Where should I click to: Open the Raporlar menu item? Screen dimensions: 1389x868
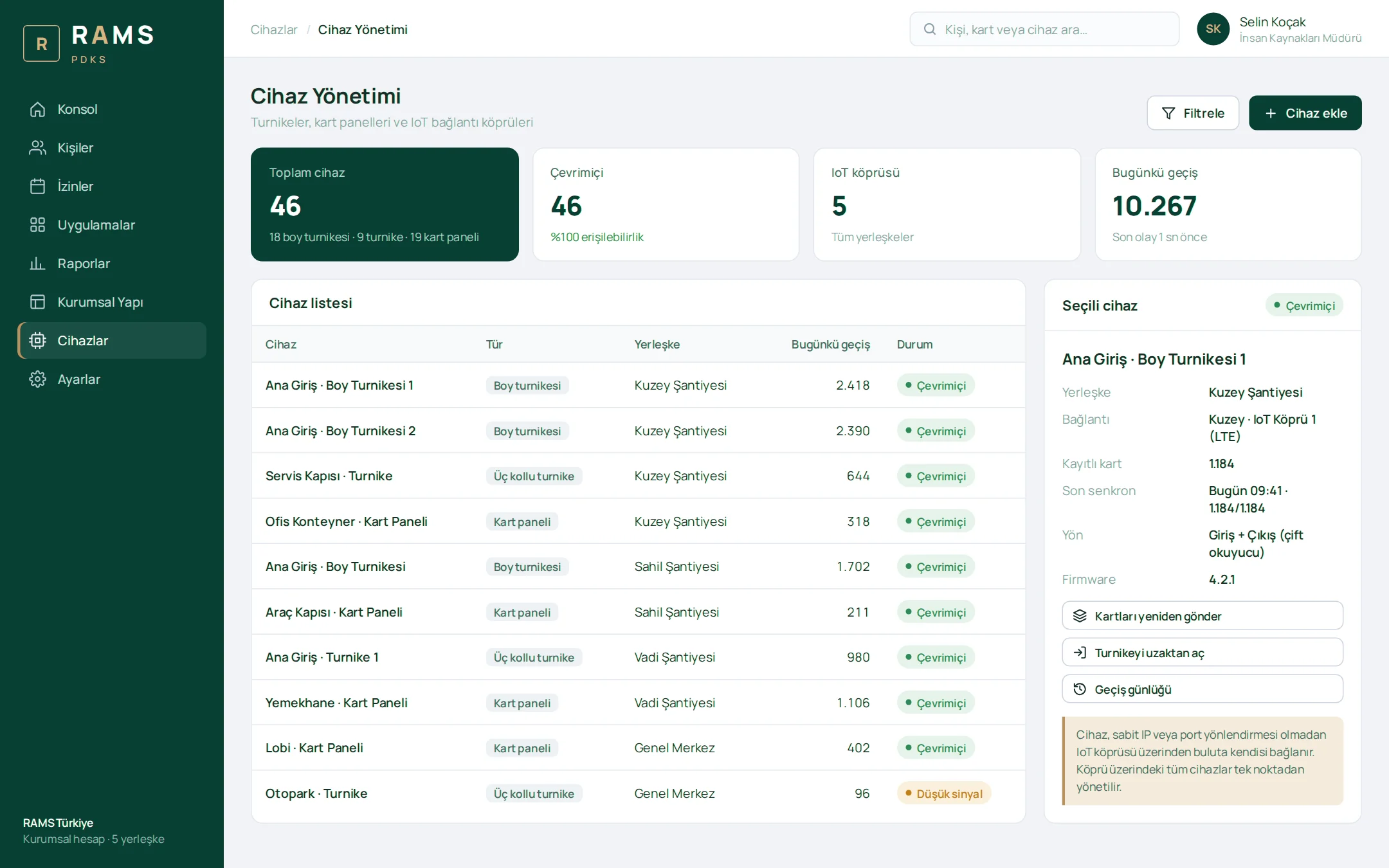(112, 264)
